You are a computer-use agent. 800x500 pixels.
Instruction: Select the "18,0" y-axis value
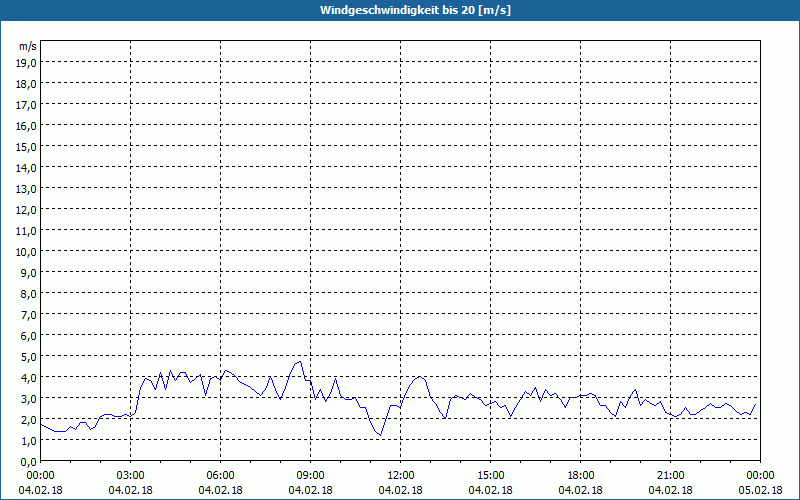(26, 84)
